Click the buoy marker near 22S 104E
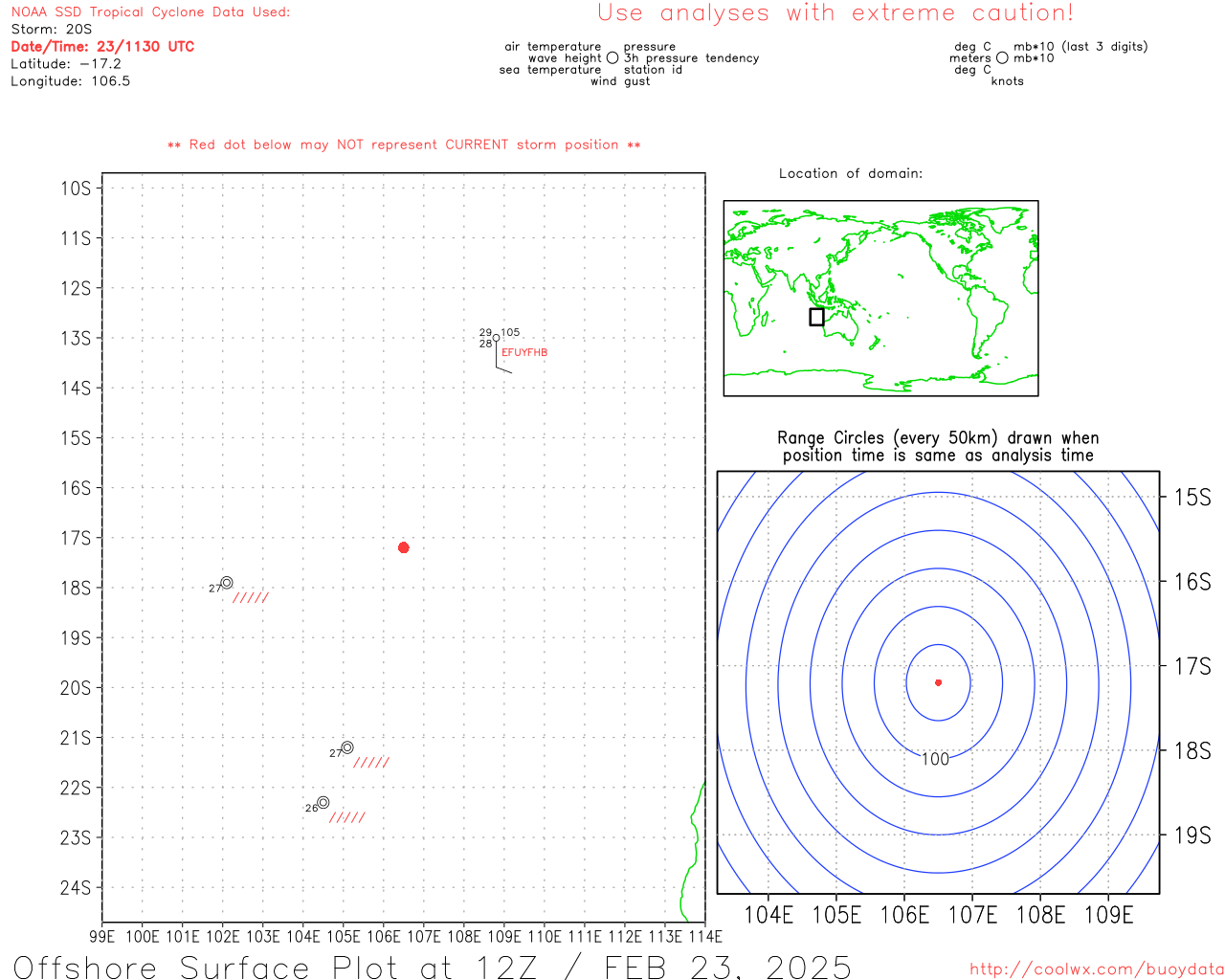Screen dimensions: 1225x980 (x=323, y=802)
